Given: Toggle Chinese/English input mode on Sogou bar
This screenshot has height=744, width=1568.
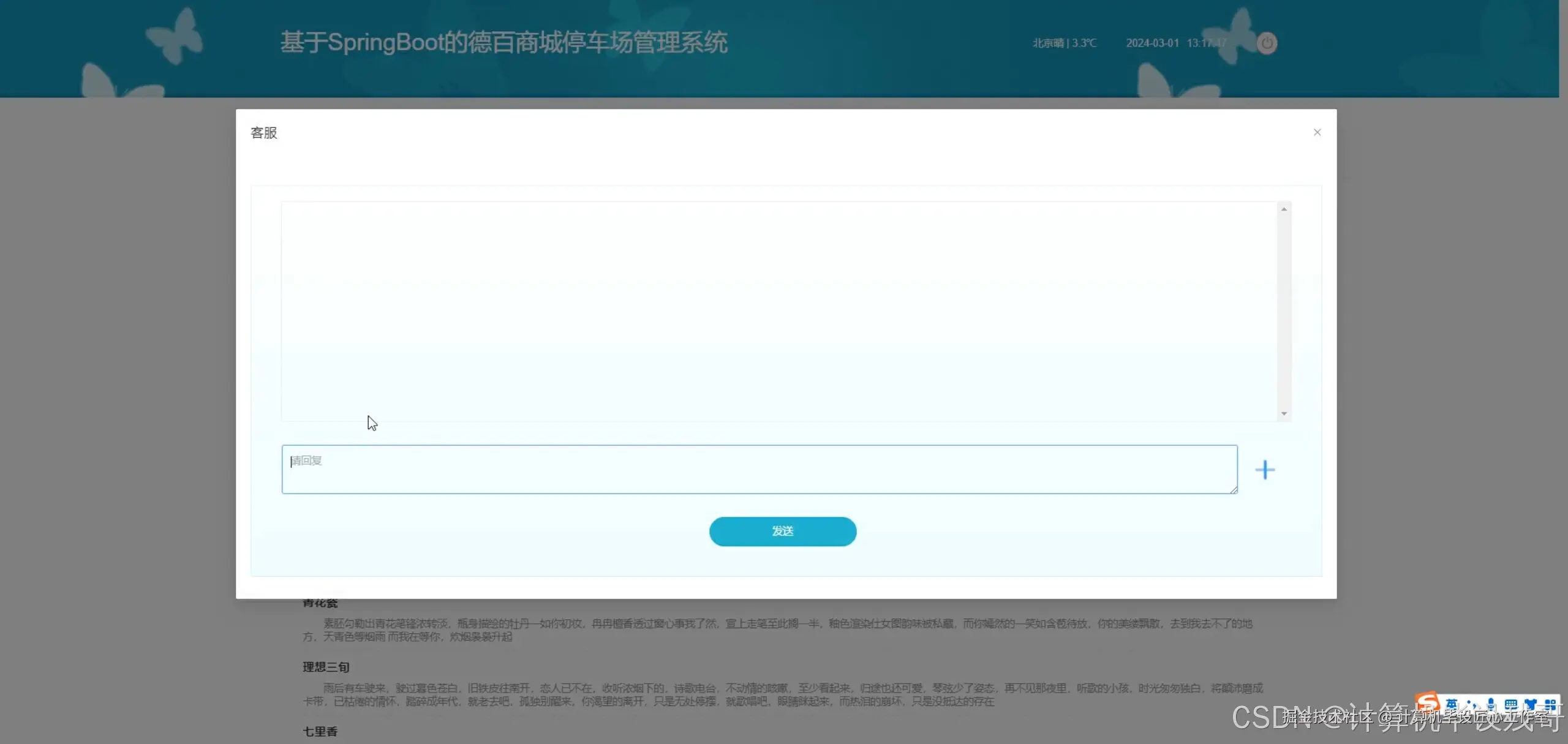Looking at the screenshot, I should click(1450, 702).
